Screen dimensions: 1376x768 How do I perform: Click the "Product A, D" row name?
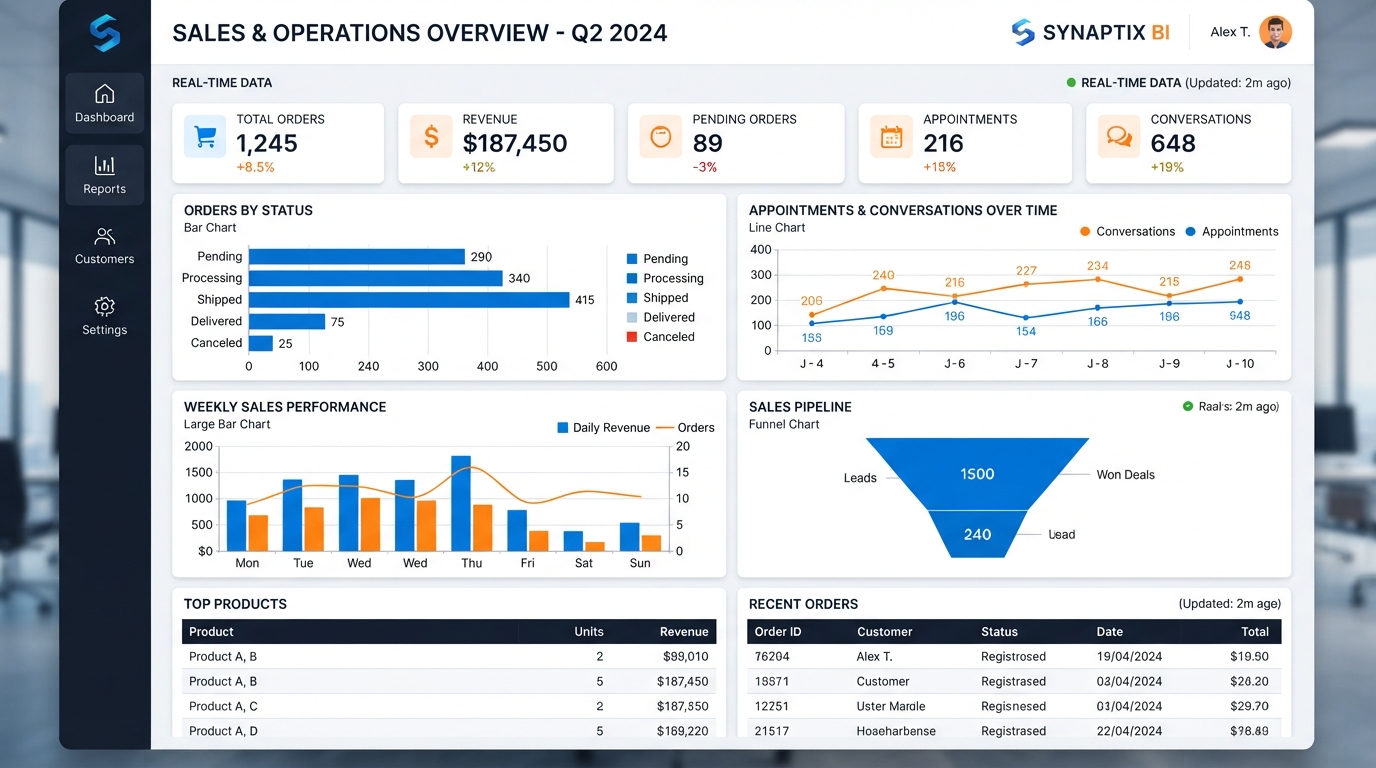click(223, 731)
